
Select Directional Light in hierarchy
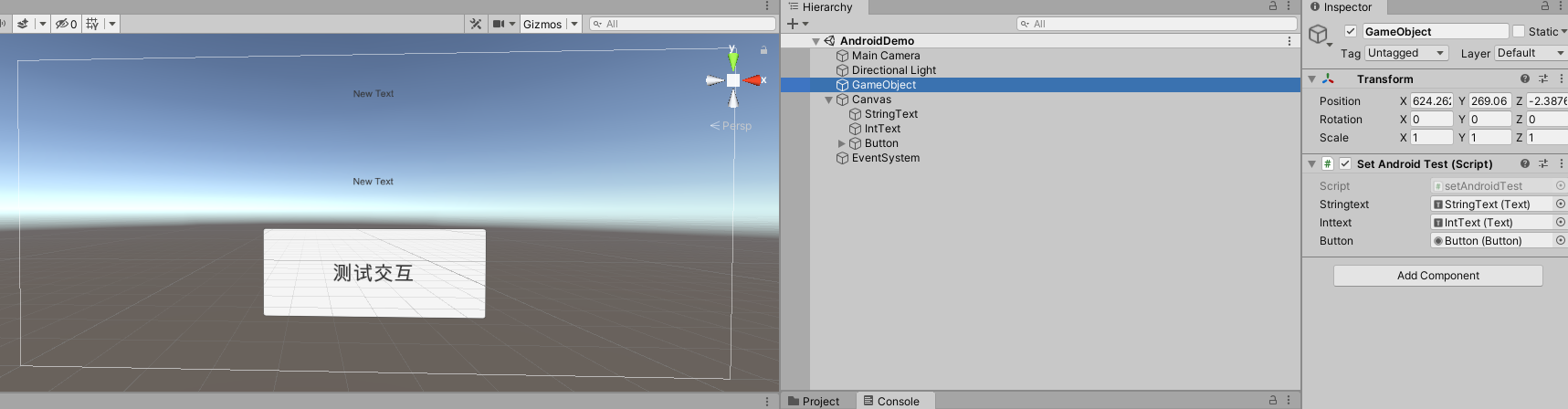click(894, 70)
